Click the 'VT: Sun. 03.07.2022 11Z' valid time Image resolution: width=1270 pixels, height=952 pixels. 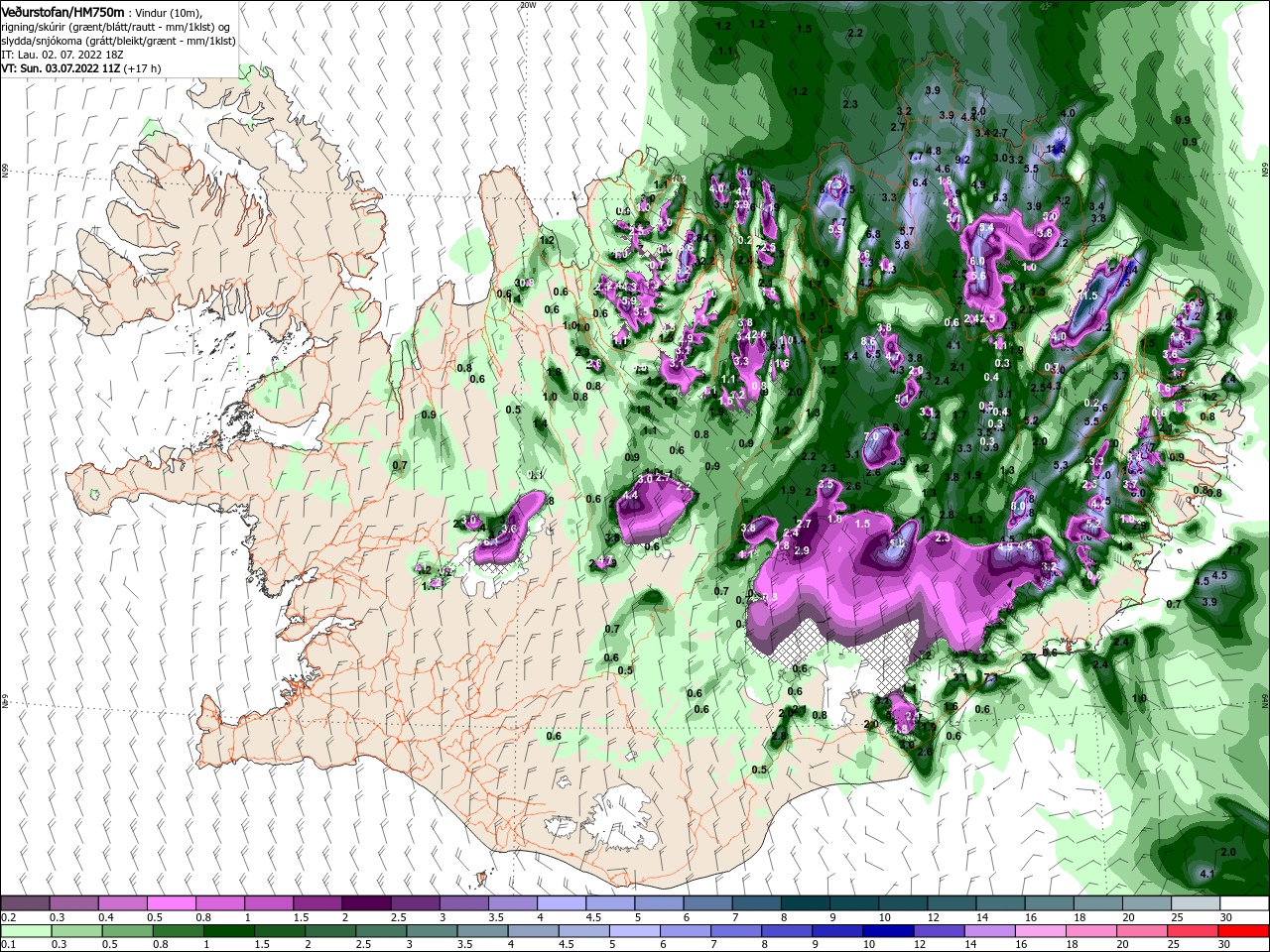62,68
